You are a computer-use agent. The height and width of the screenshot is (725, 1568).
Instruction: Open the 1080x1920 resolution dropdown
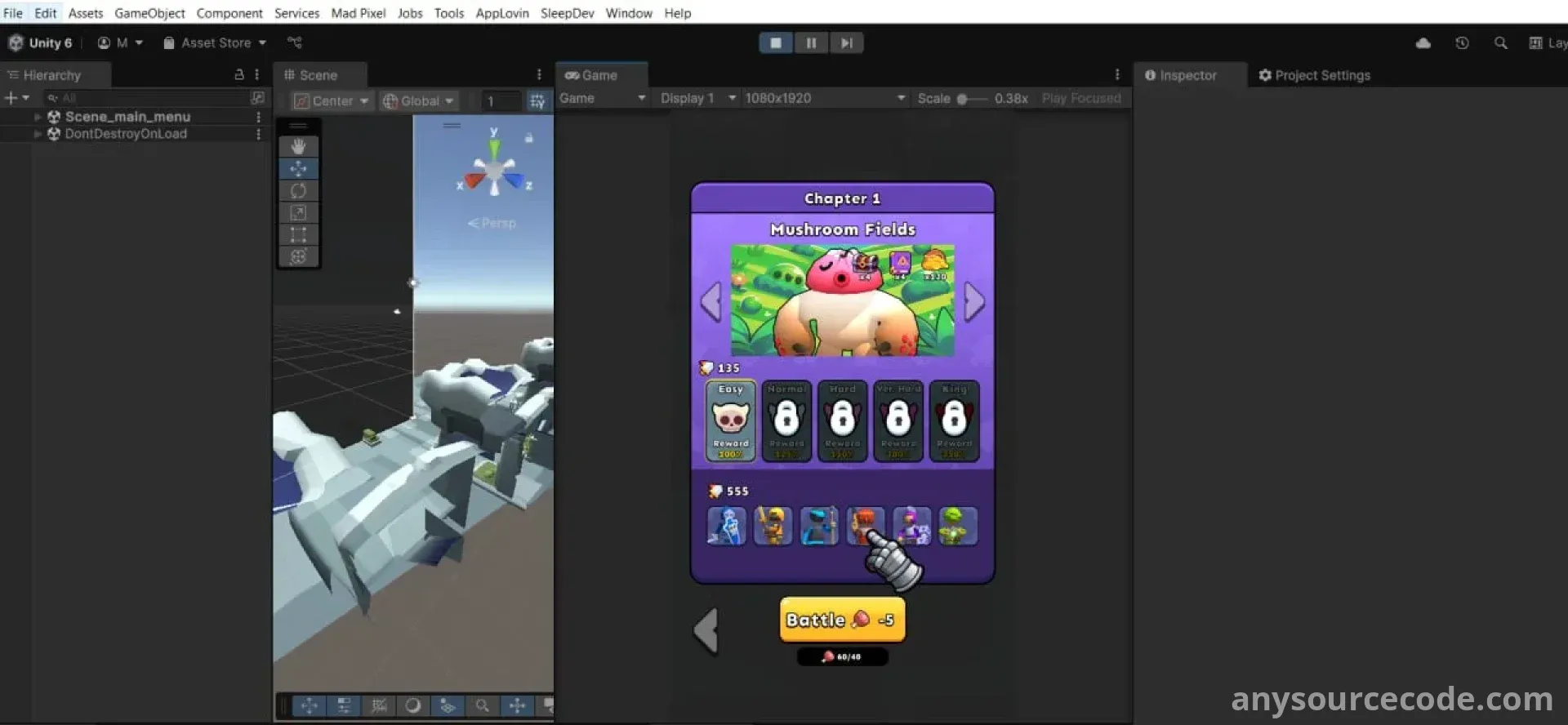pyautogui.click(x=825, y=98)
